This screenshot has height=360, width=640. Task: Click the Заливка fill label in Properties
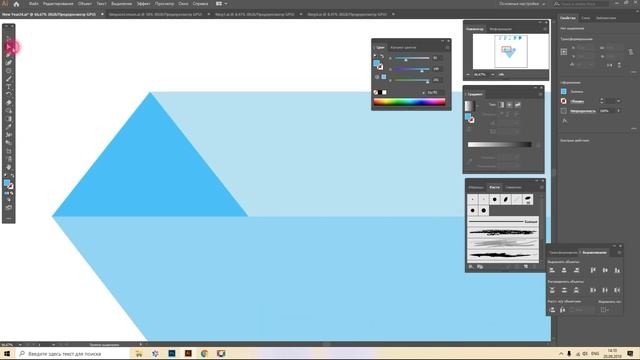(577, 91)
